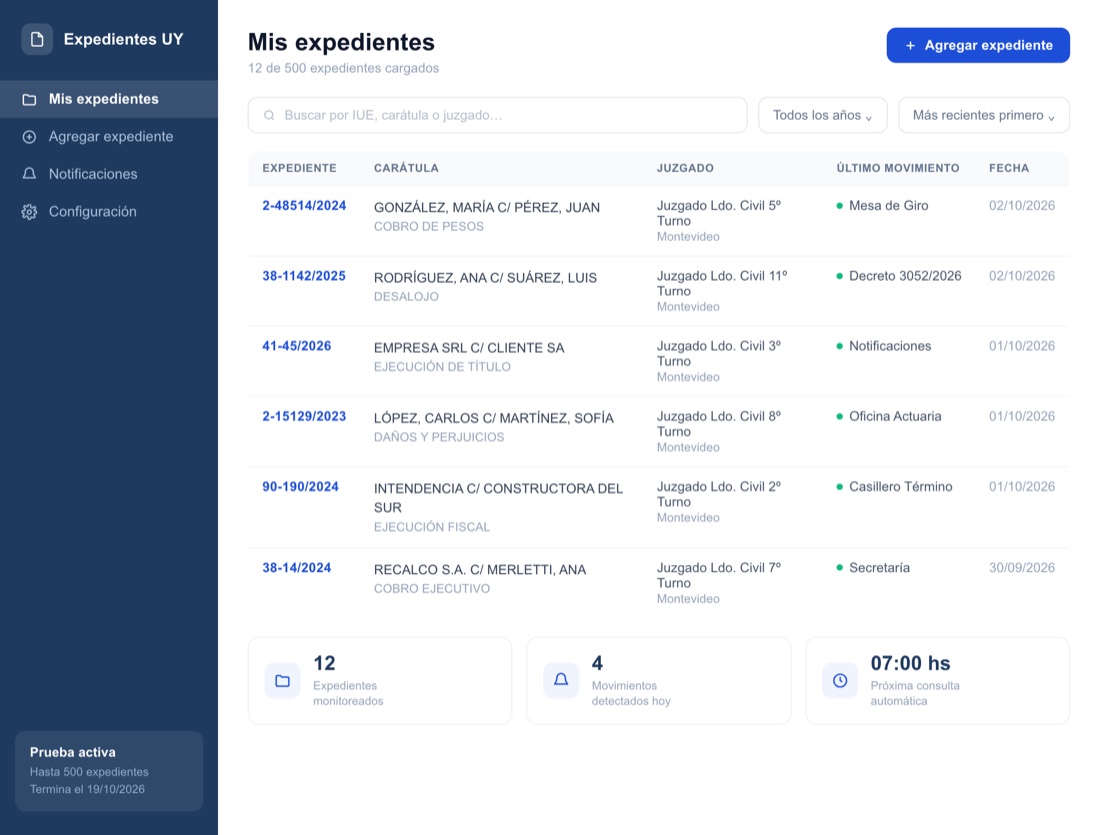
Task: Sort by the FECHA column header
Action: pyautogui.click(x=1009, y=168)
